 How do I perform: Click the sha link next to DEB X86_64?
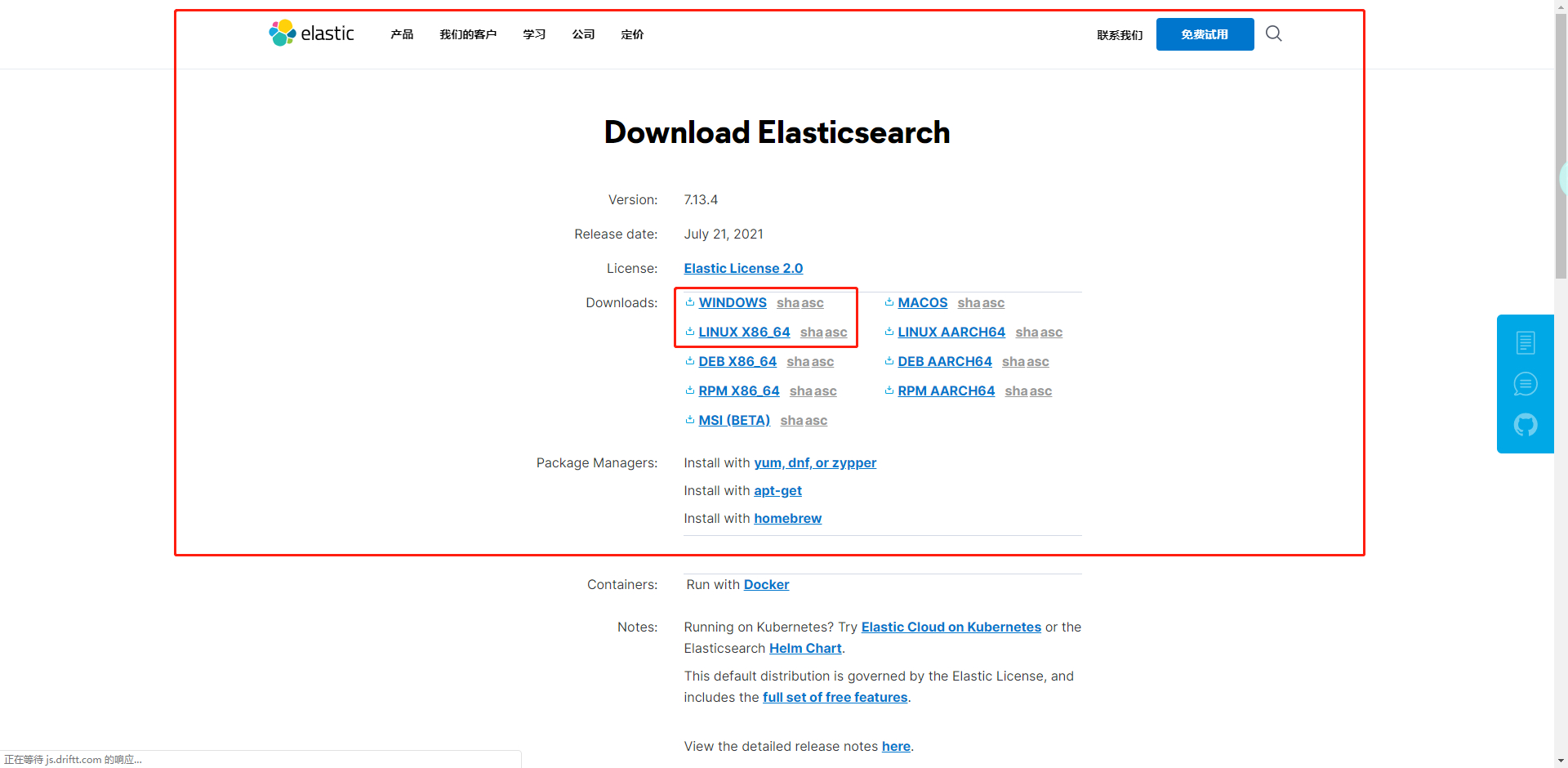tap(797, 361)
